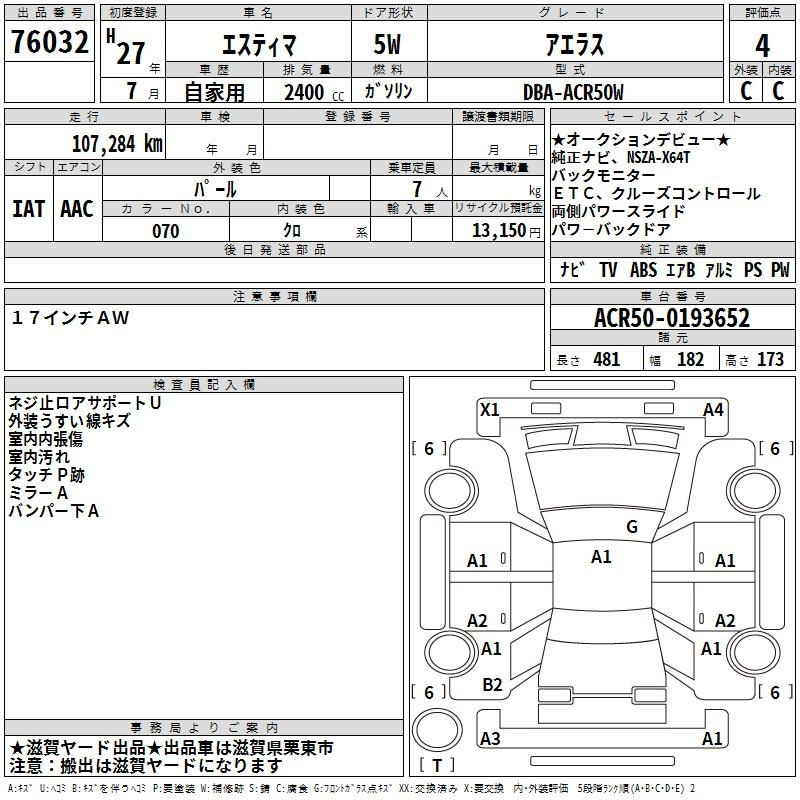Click "PW" in the equipment row
Viewport: 800px width, 800px height.
click(x=780, y=270)
